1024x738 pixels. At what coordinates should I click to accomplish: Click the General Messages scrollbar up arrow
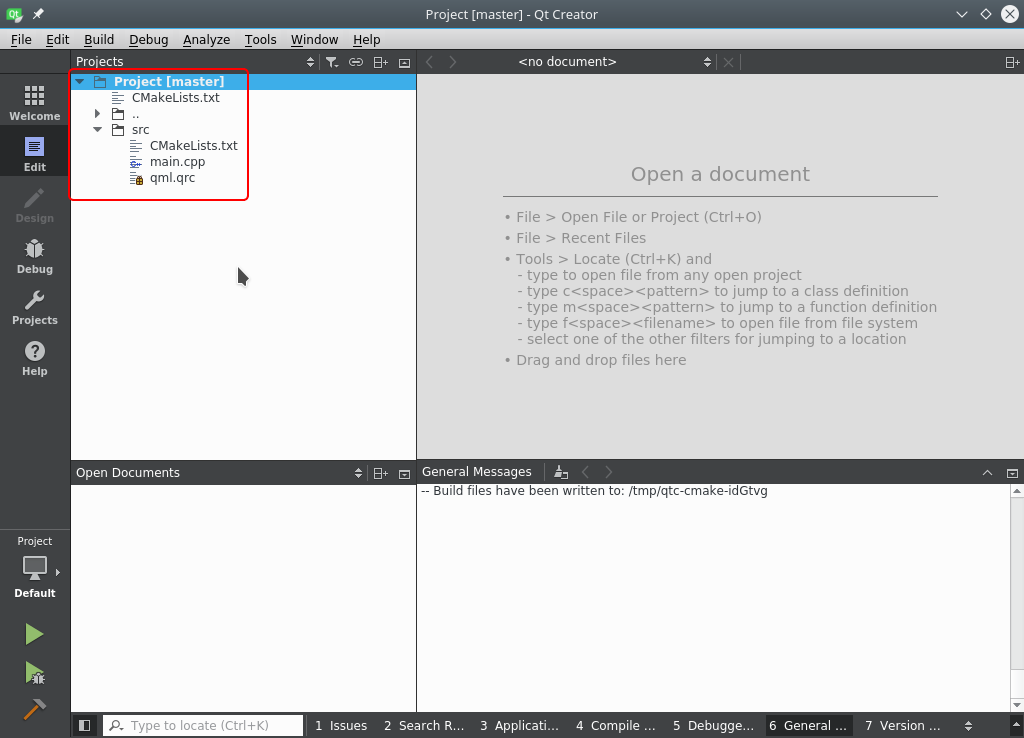point(1017,491)
